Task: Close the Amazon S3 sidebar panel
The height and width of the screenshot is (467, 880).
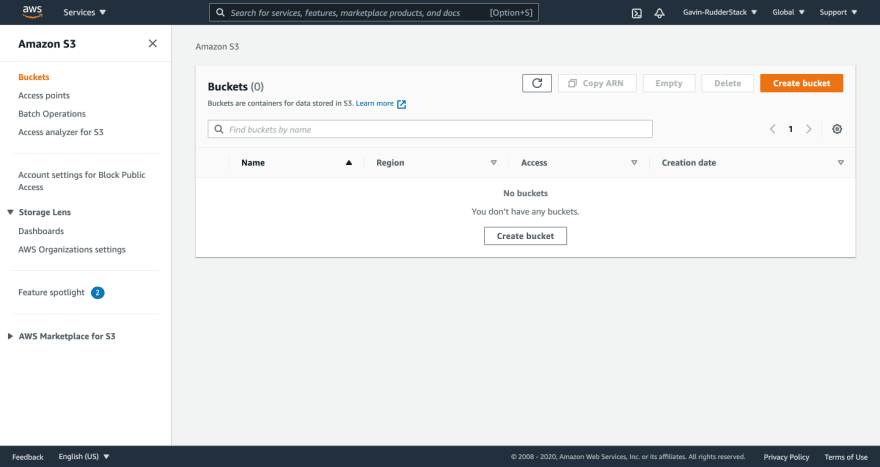Action: tap(152, 44)
